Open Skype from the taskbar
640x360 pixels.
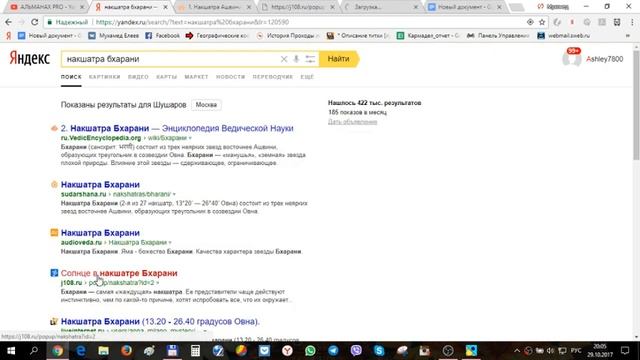[x=379, y=351]
